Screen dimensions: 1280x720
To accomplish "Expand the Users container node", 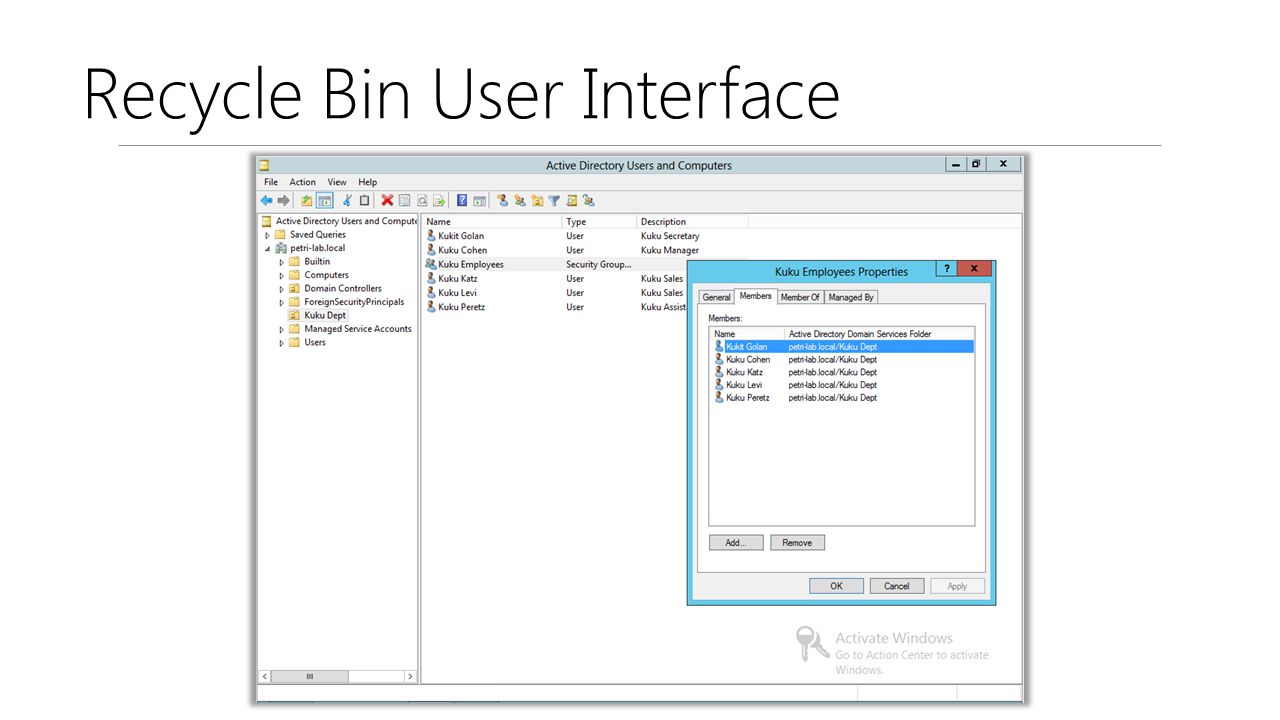I will [281, 343].
